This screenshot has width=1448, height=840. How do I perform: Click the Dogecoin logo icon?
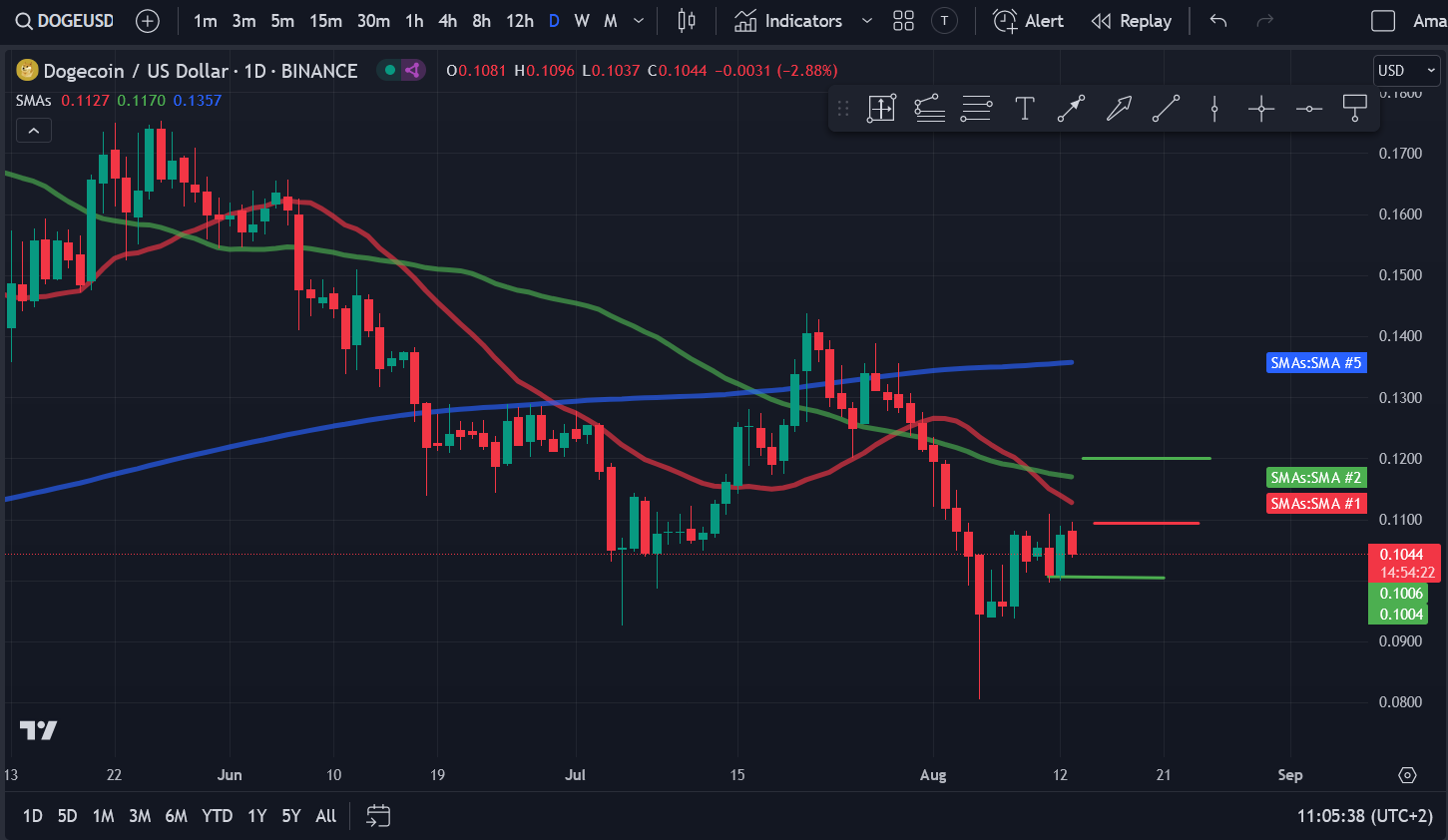pos(27,71)
